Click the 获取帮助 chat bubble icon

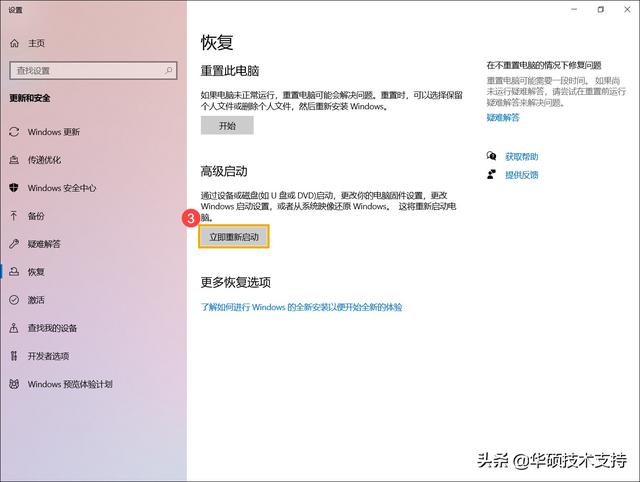tap(491, 156)
